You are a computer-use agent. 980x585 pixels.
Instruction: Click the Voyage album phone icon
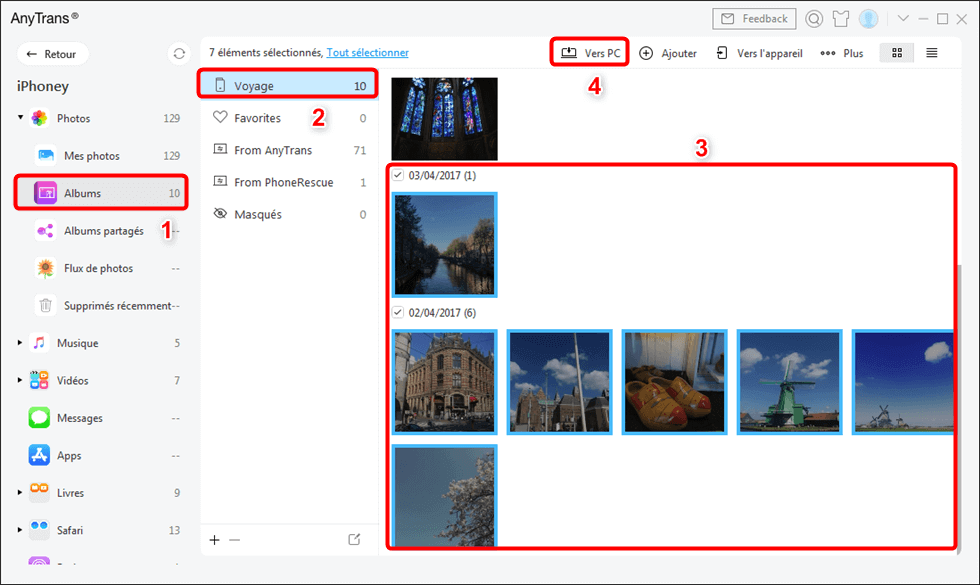pyautogui.click(x=220, y=85)
